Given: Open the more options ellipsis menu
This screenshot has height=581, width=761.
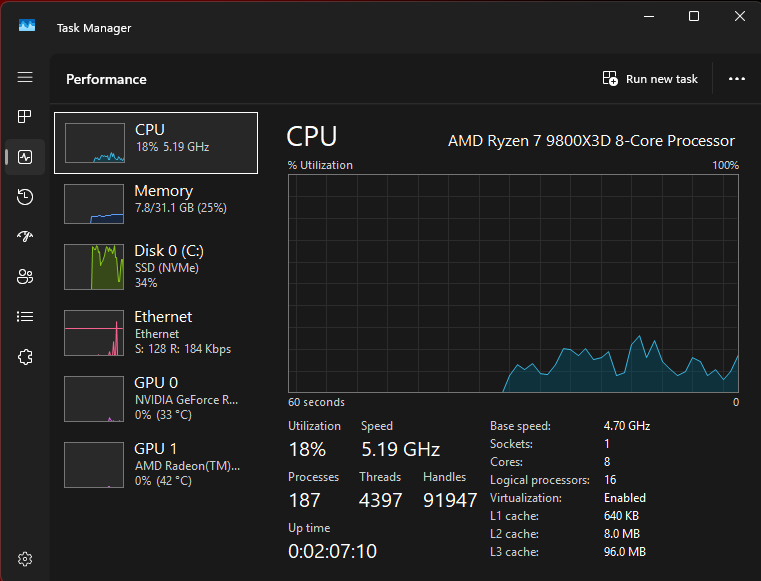Looking at the screenshot, I should point(736,79).
